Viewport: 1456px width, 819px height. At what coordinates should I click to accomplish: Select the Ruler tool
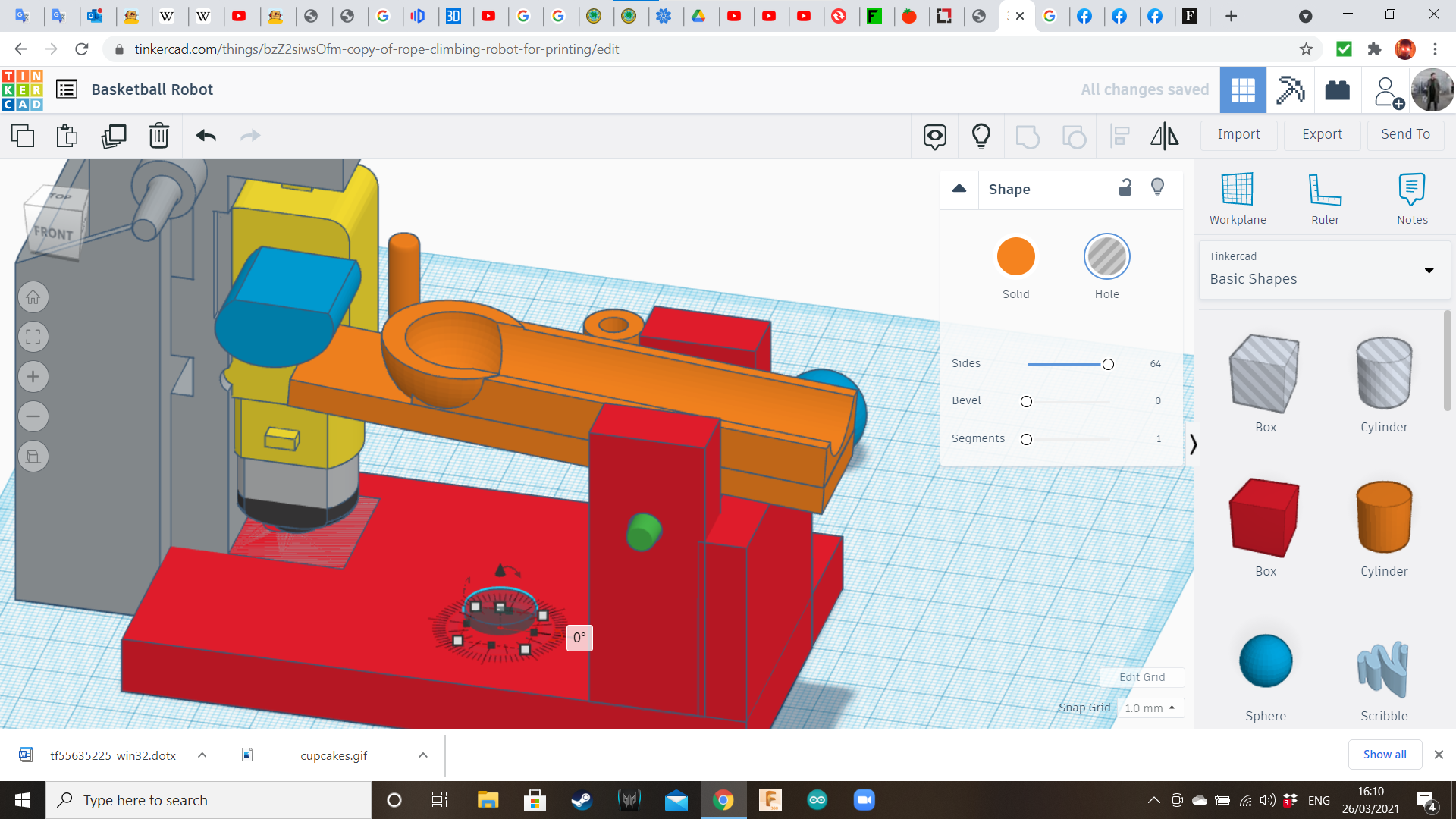click(x=1325, y=197)
